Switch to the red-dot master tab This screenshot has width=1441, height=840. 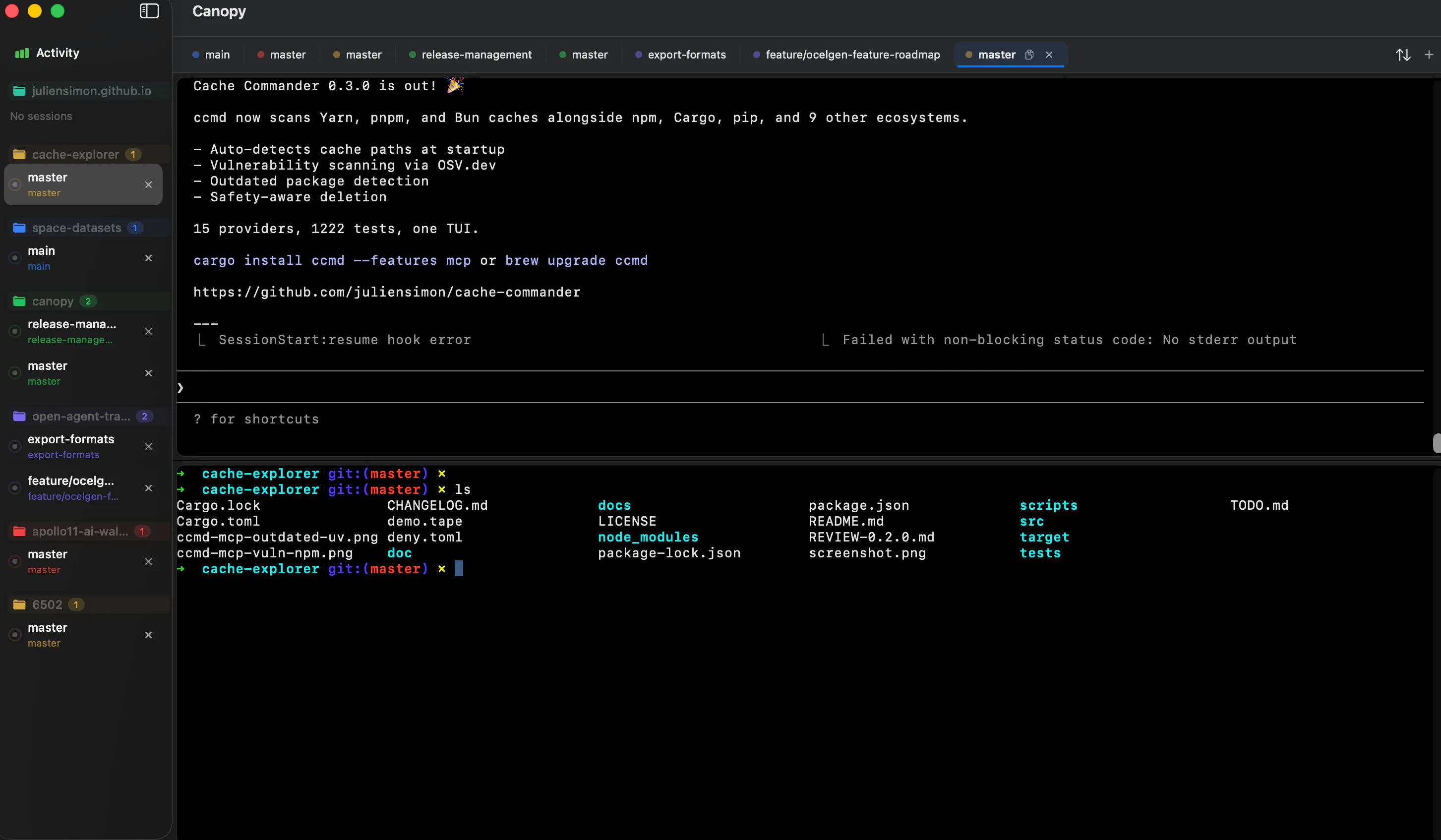[x=281, y=55]
